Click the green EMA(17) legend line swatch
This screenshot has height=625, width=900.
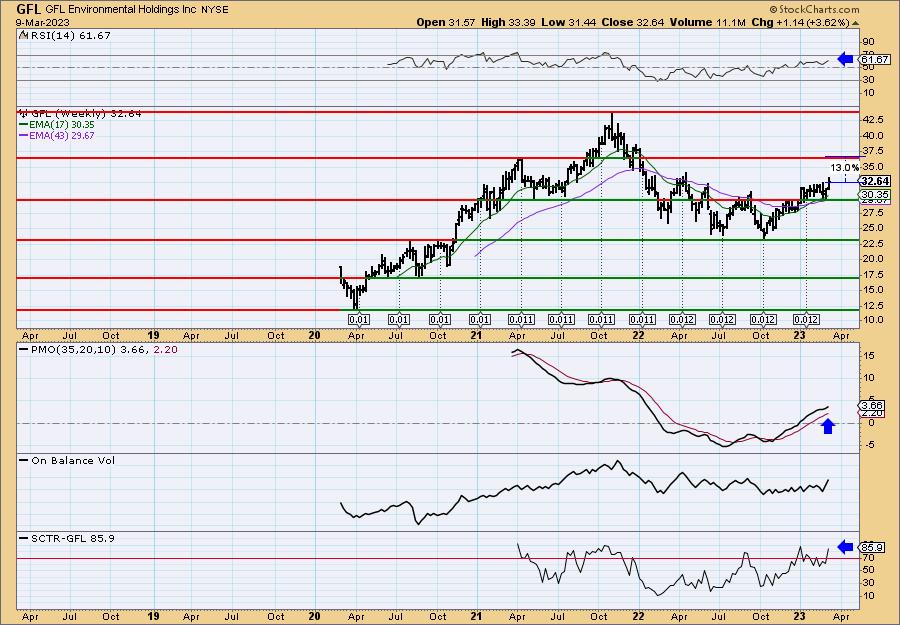(24, 125)
